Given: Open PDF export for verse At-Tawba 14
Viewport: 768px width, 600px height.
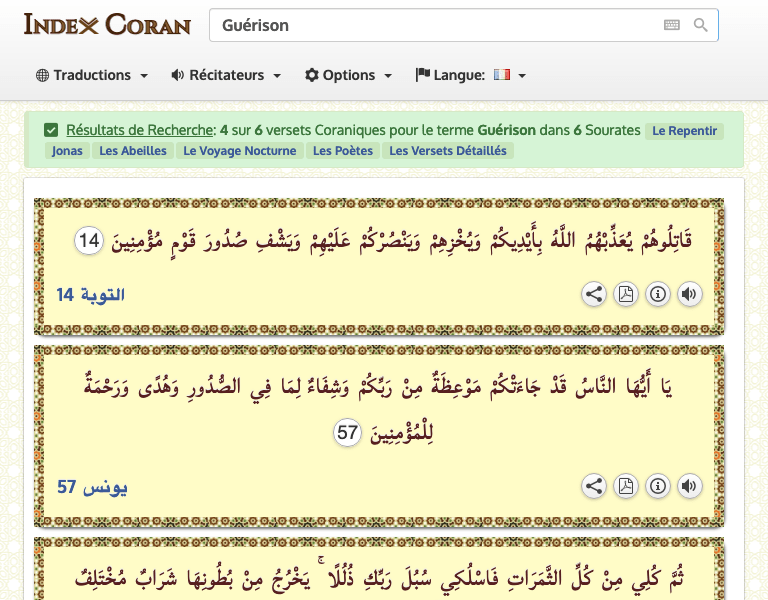Looking at the screenshot, I should 626,294.
